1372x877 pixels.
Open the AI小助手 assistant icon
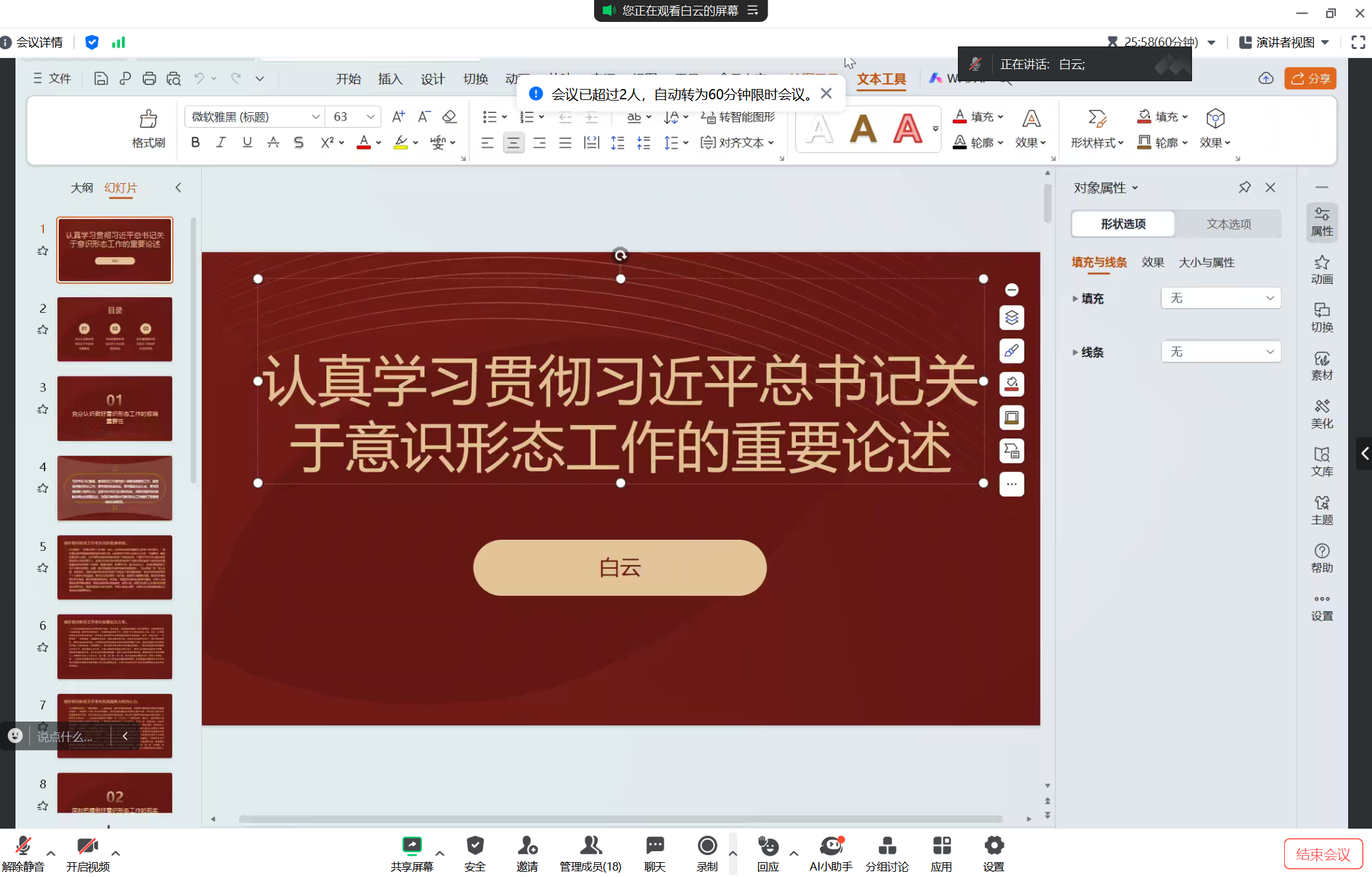pos(830,845)
